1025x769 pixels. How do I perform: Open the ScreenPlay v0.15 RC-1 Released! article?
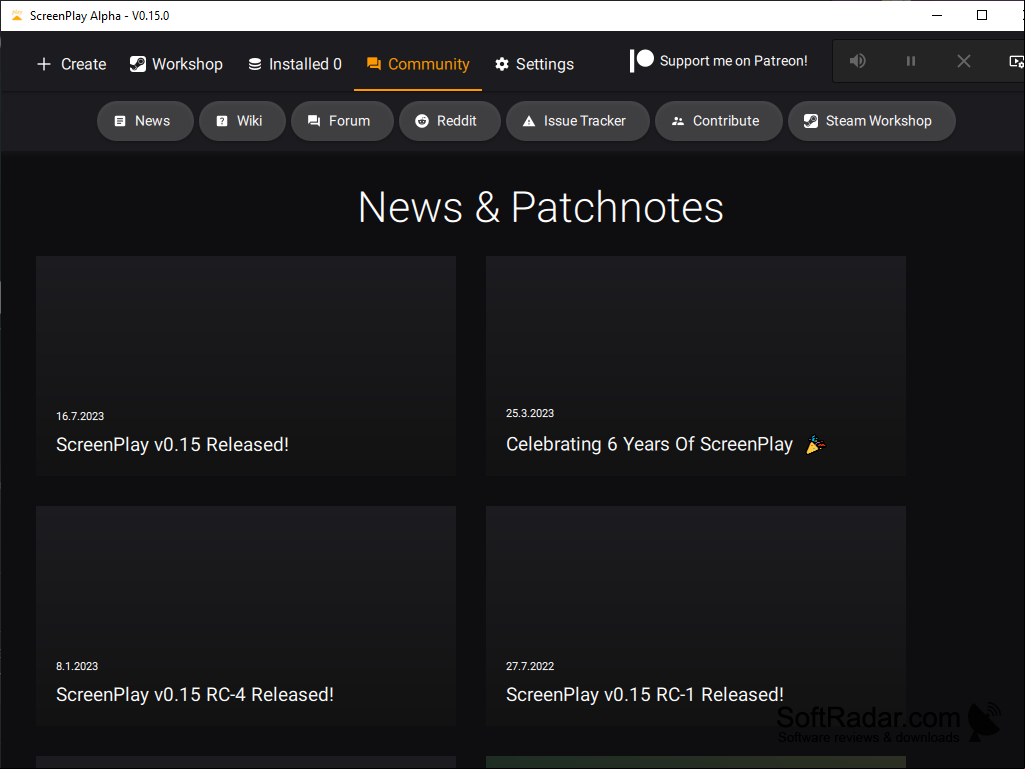696,615
